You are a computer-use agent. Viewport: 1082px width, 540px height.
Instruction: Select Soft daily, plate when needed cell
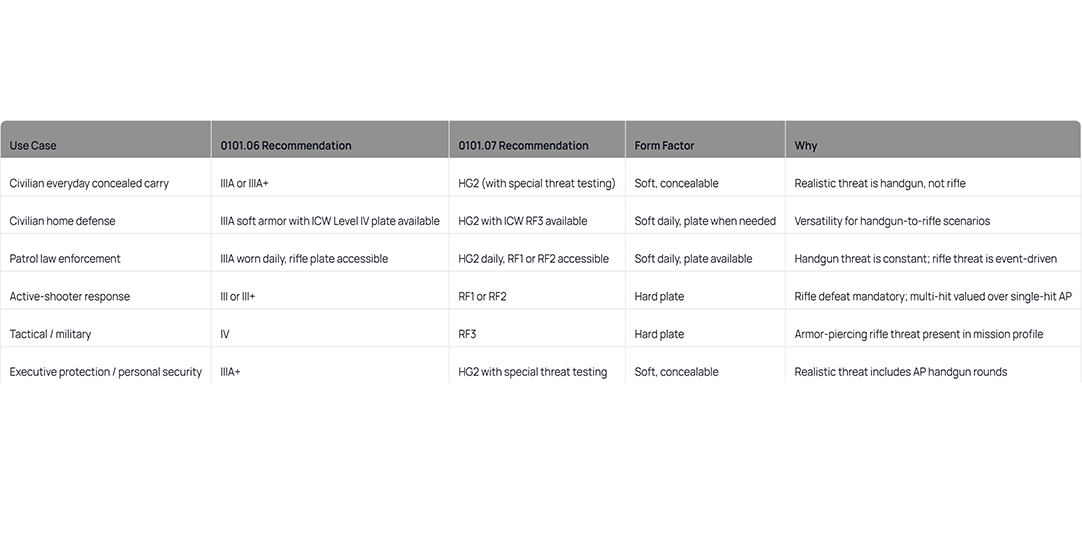(x=705, y=221)
